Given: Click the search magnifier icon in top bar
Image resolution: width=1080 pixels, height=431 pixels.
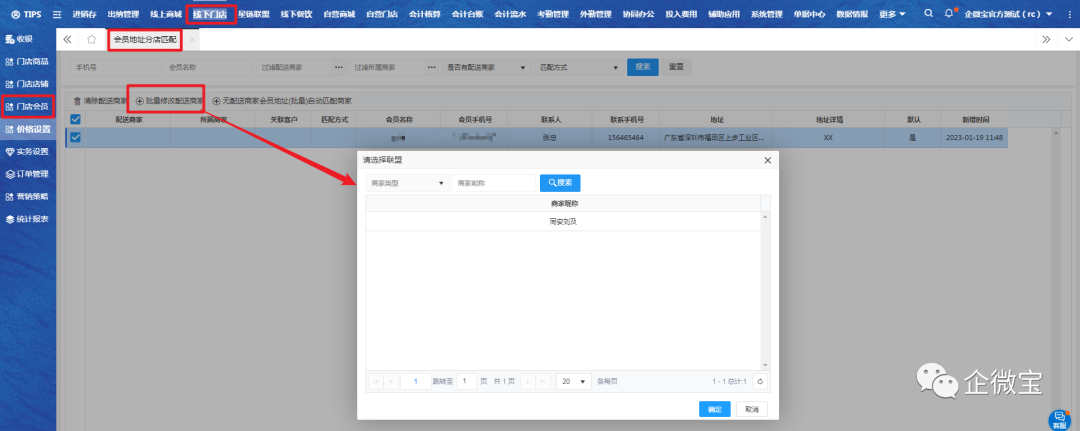Looking at the screenshot, I should click(928, 14).
